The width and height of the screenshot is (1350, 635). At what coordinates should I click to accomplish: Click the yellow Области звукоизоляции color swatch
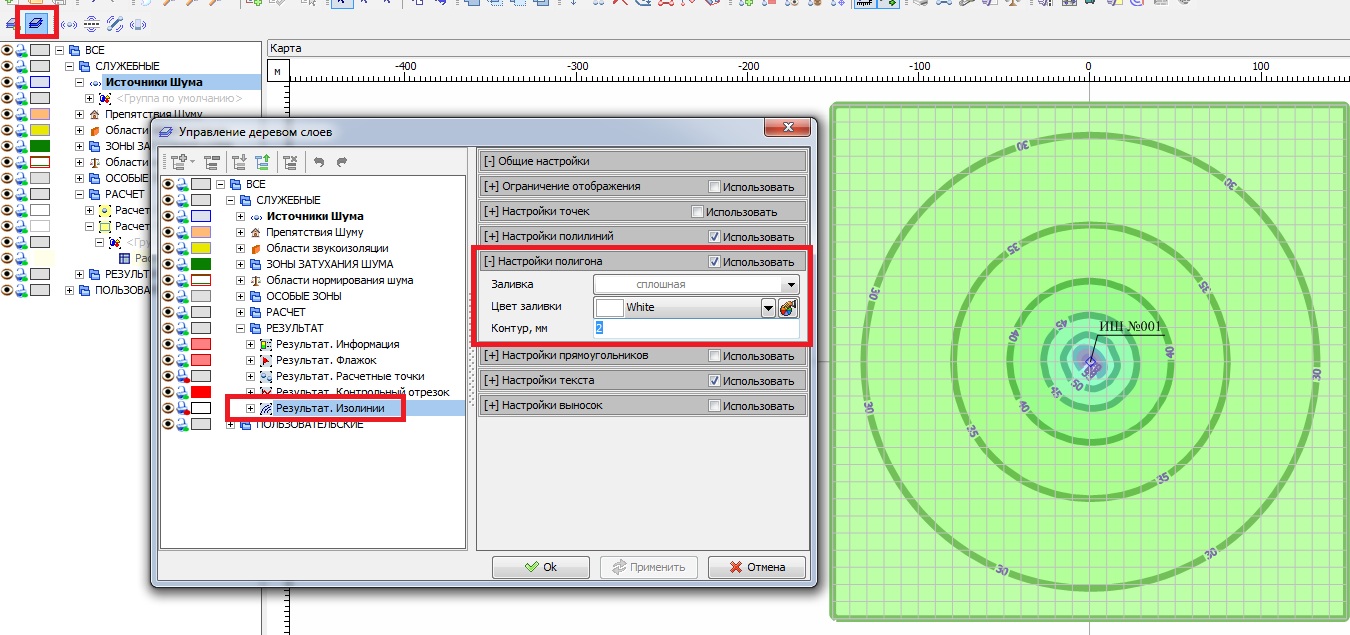tap(201, 248)
